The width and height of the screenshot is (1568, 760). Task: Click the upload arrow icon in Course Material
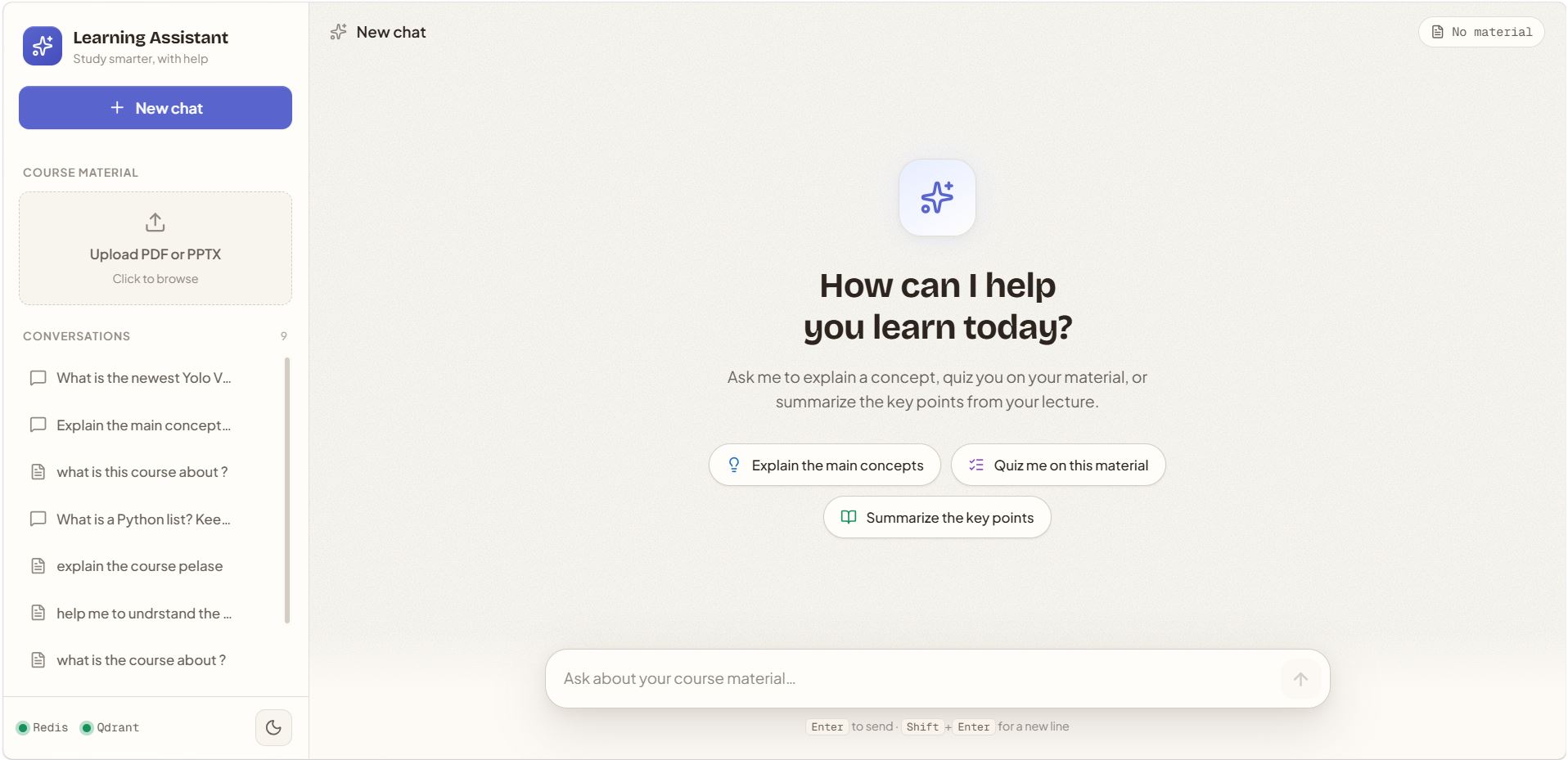point(155,223)
